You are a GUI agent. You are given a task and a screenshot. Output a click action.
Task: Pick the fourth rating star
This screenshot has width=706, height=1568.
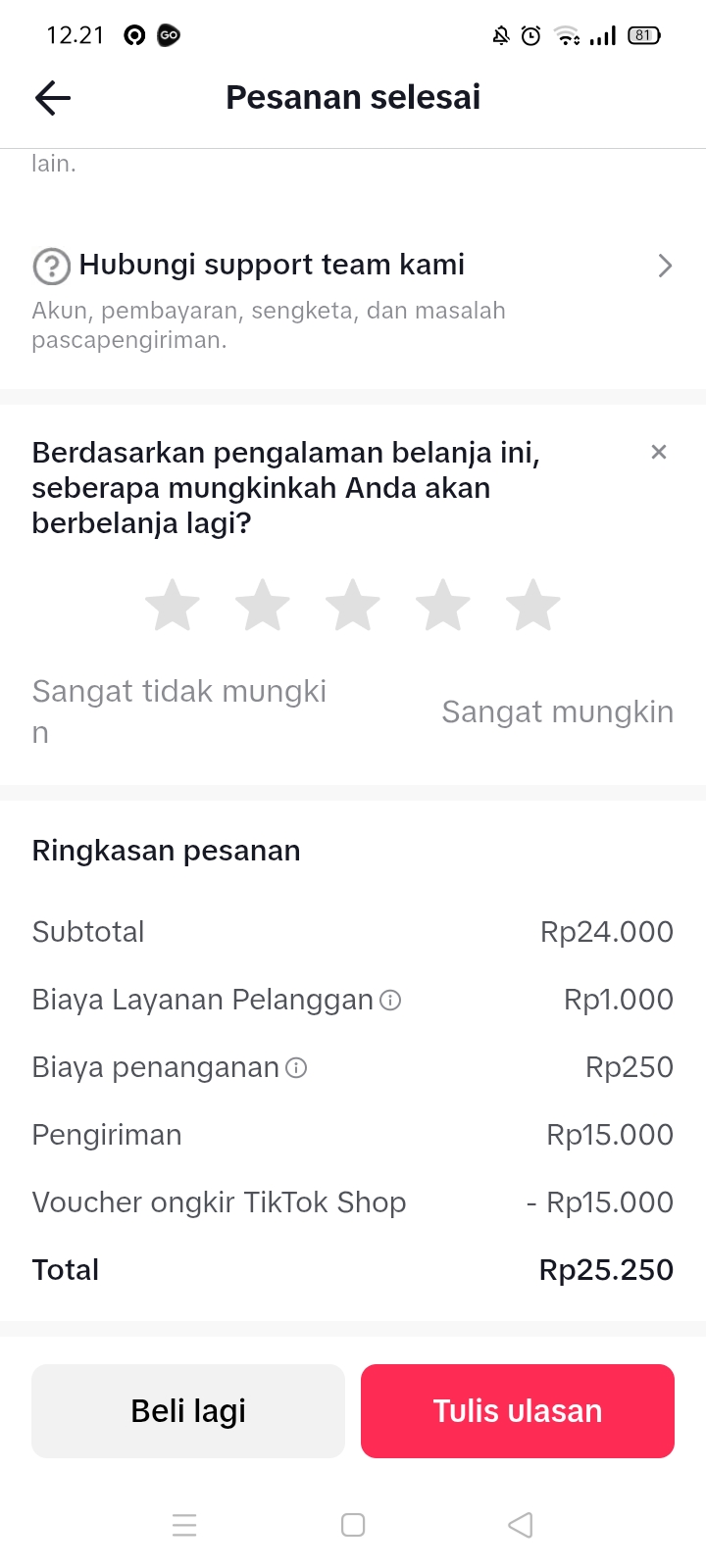443,605
